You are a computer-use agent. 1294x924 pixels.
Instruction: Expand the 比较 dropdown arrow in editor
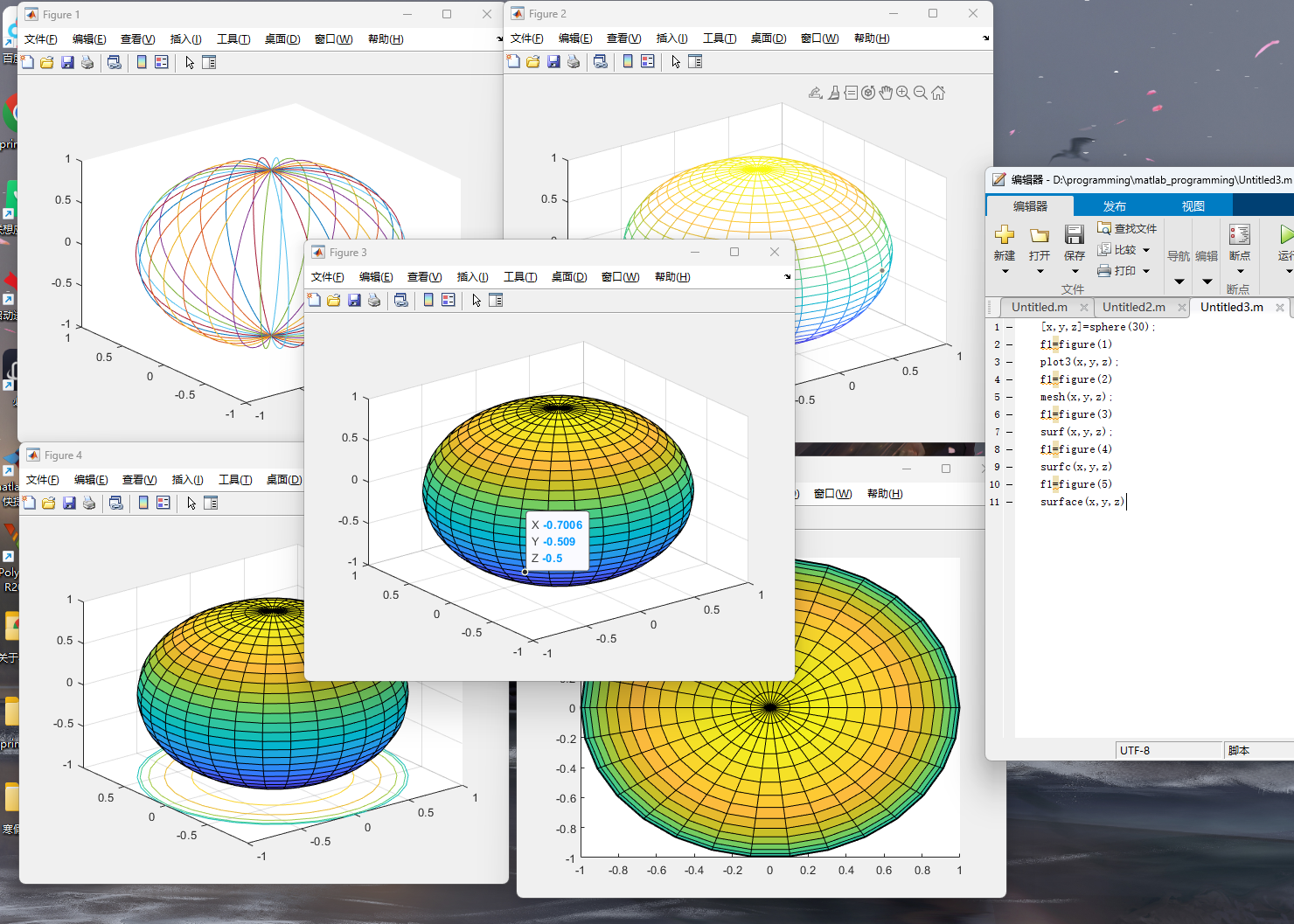(x=1146, y=250)
